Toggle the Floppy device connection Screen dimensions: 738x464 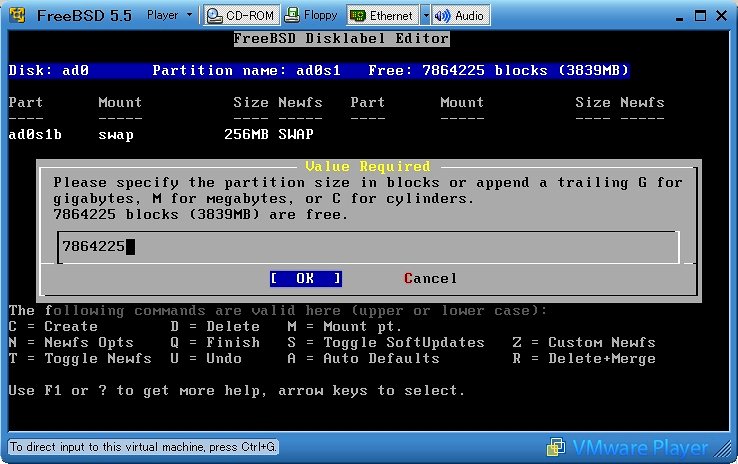point(310,15)
